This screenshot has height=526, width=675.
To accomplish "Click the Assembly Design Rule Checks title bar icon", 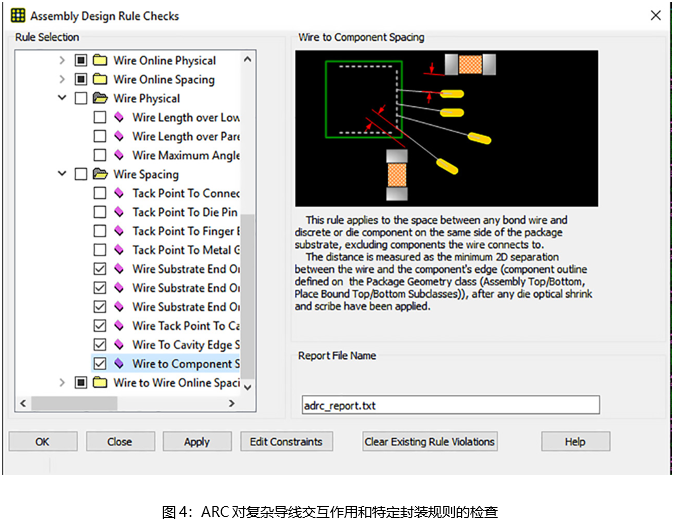I will coord(18,15).
